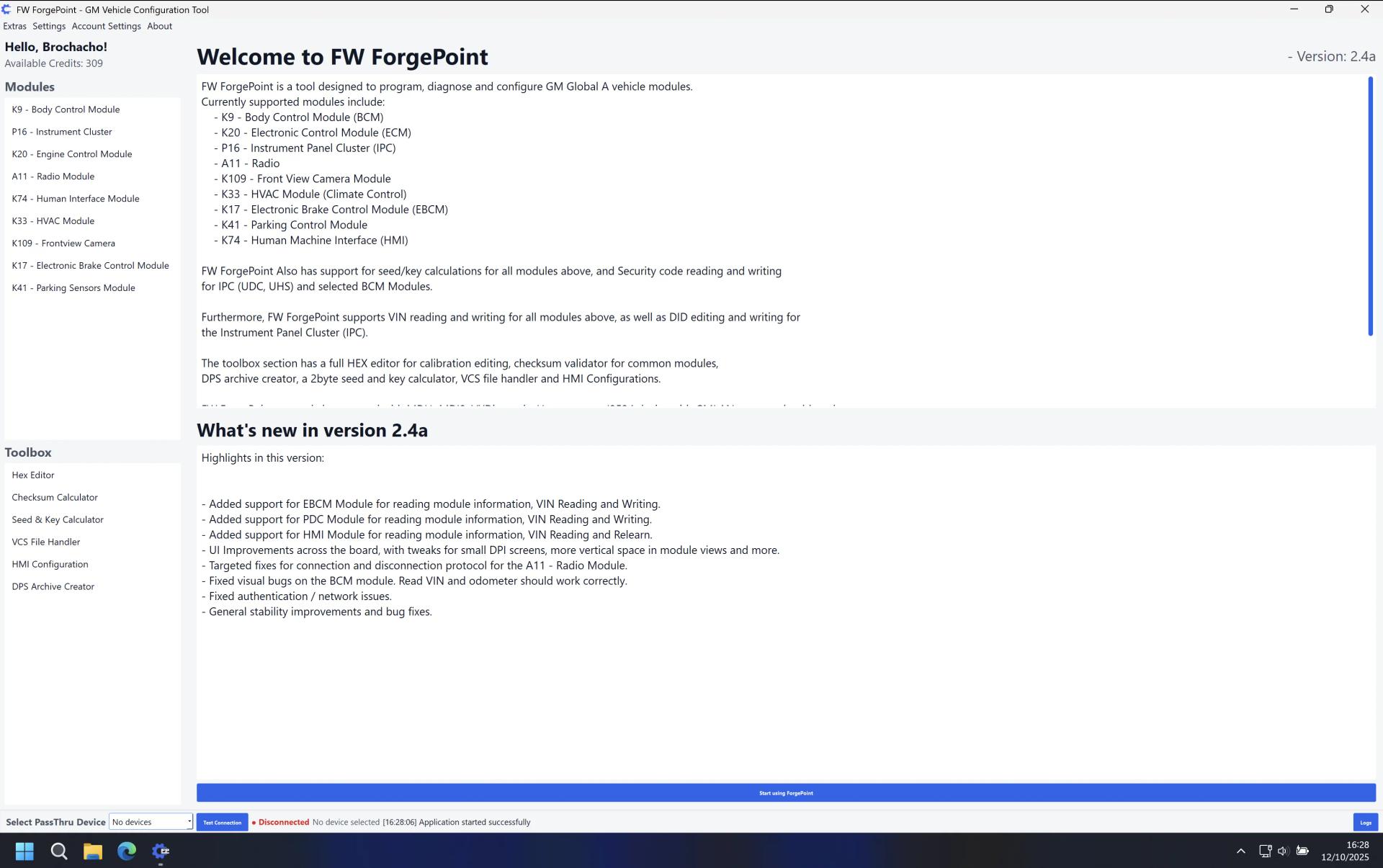This screenshot has height=868, width=1383.
Task: Click the ForgePoint title bar icon
Action: tap(6, 10)
